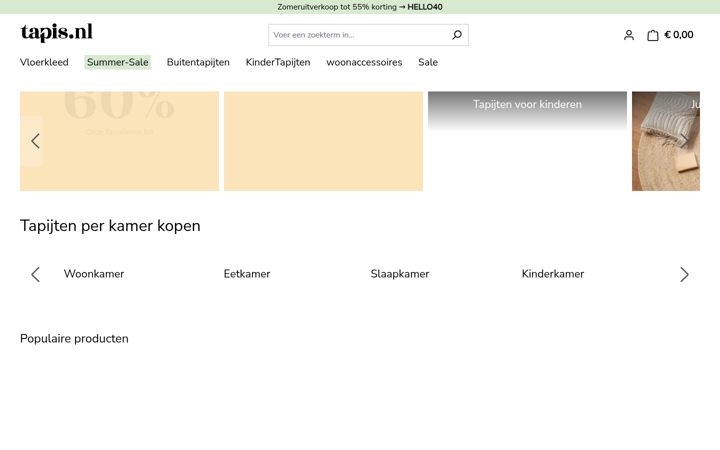Open the Buitentapijten menu
Viewport: 720px width, 450px height.
tap(198, 62)
